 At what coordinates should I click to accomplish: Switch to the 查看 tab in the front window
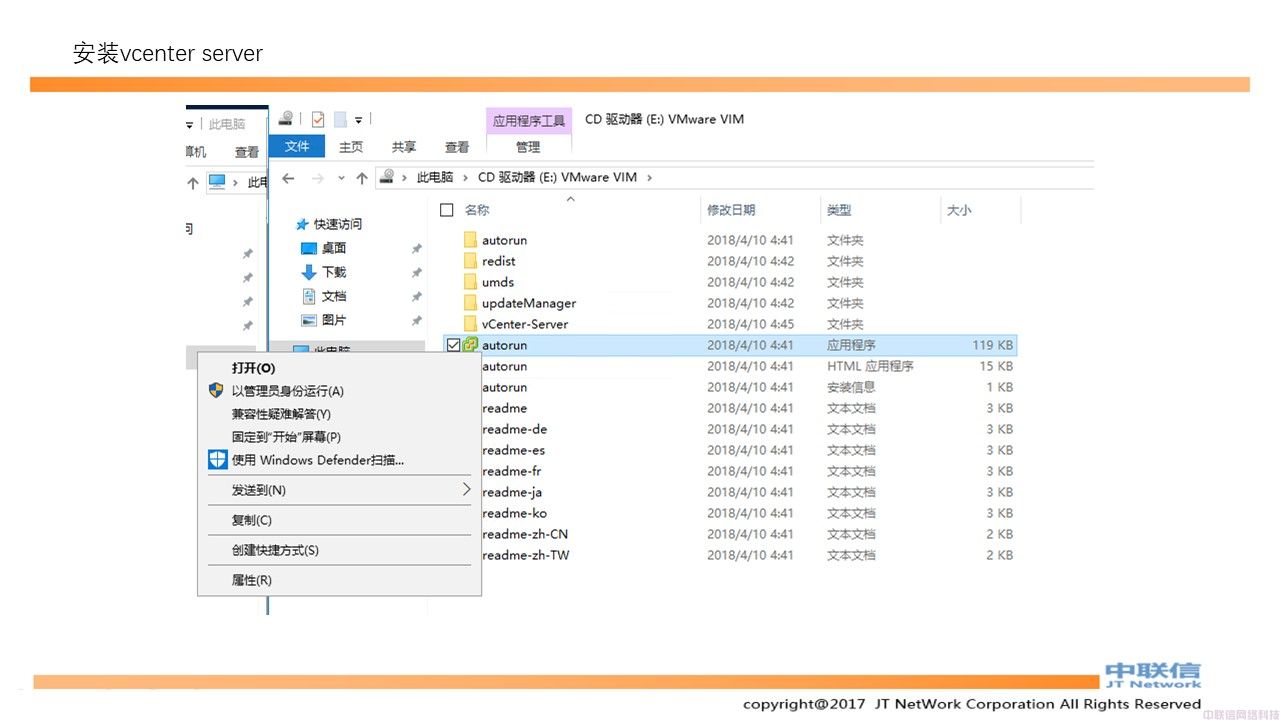pyautogui.click(x=457, y=147)
